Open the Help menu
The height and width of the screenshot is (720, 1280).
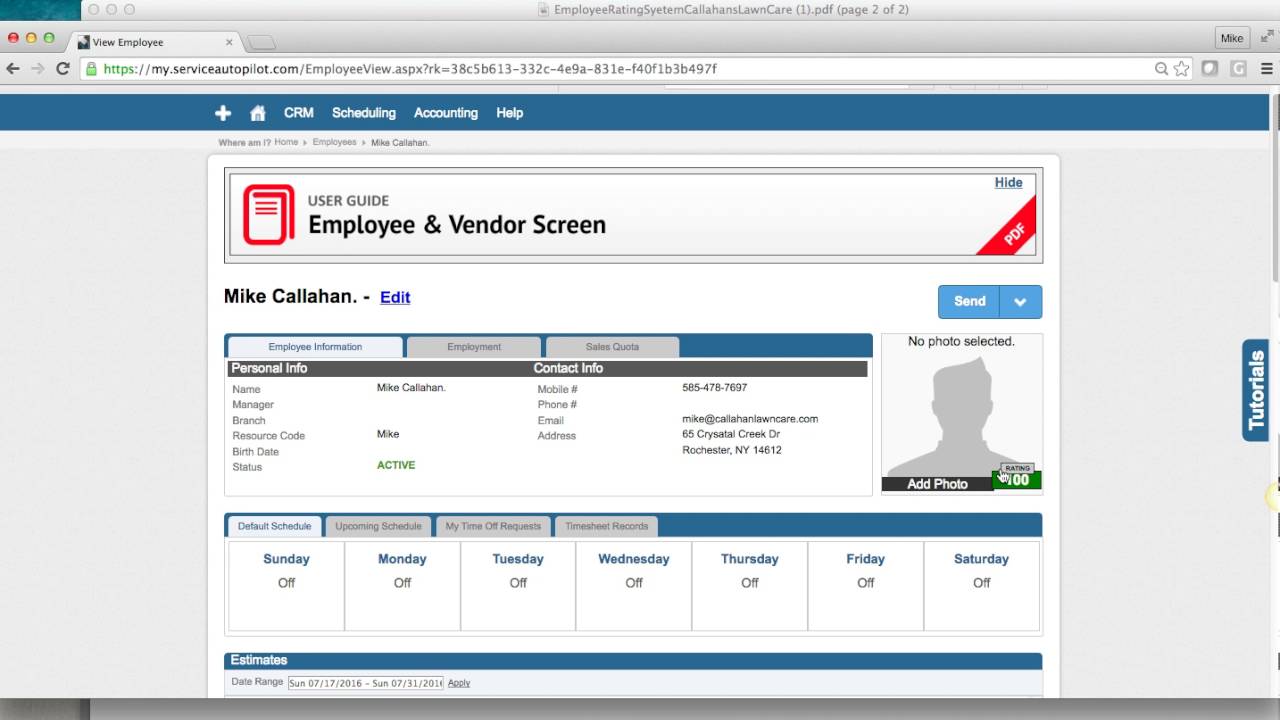pyautogui.click(x=509, y=113)
